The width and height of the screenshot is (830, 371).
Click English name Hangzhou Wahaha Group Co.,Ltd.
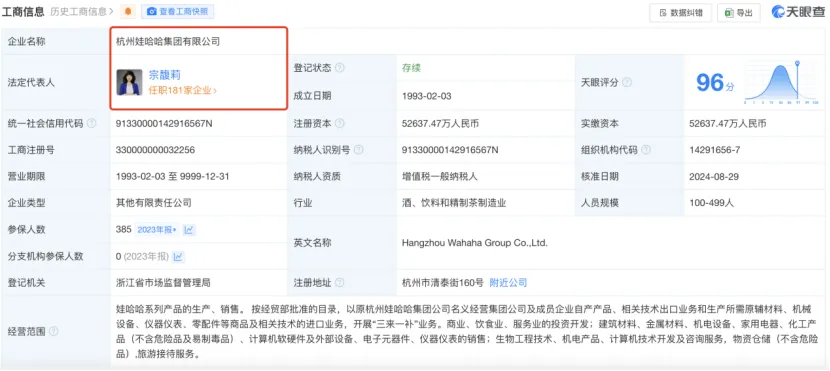(x=474, y=243)
